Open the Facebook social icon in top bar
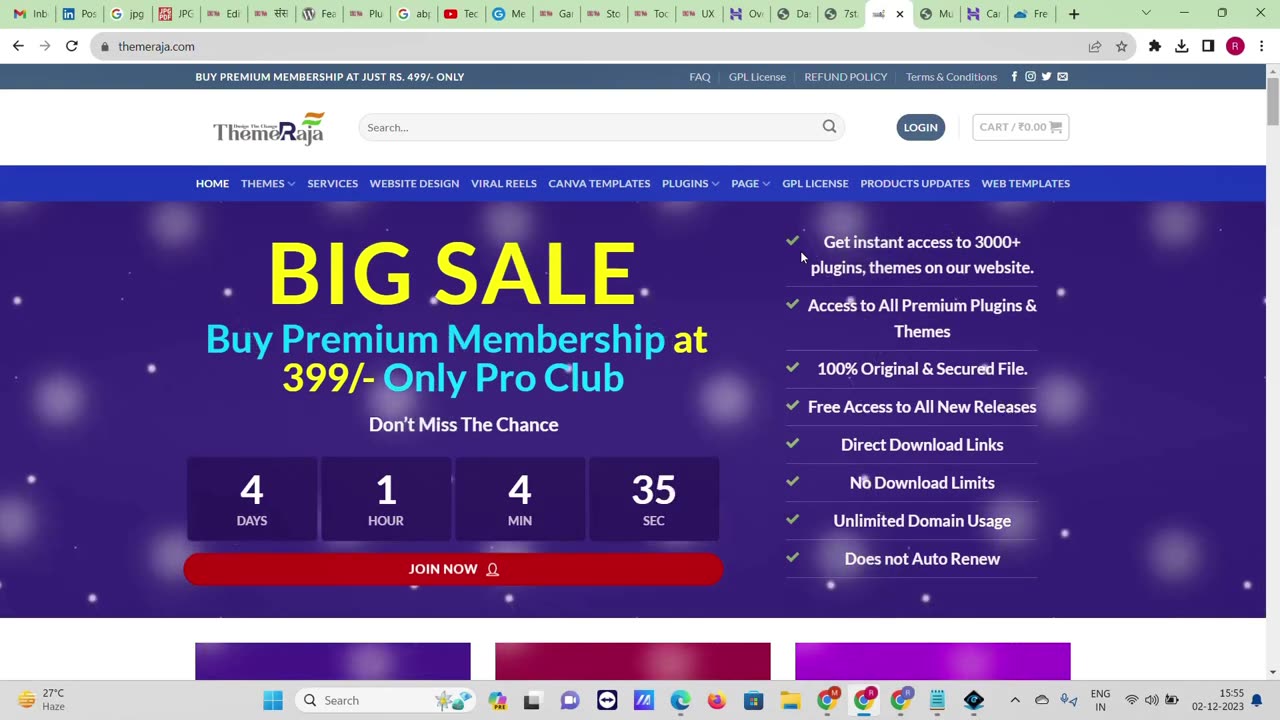 point(1014,77)
